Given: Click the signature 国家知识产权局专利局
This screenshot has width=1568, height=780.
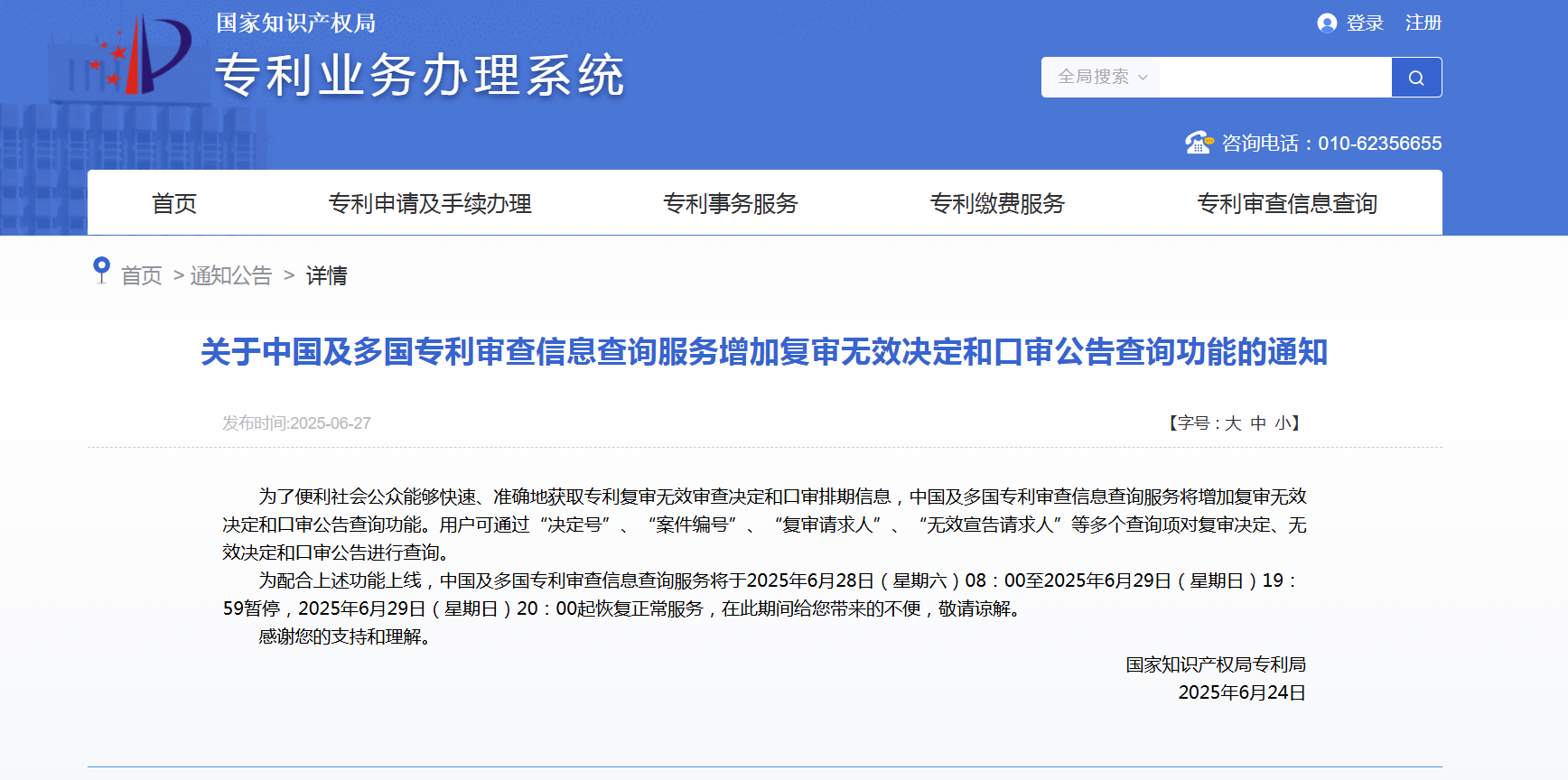Looking at the screenshot, I should pyautogui.click(x=1216, y=664).
